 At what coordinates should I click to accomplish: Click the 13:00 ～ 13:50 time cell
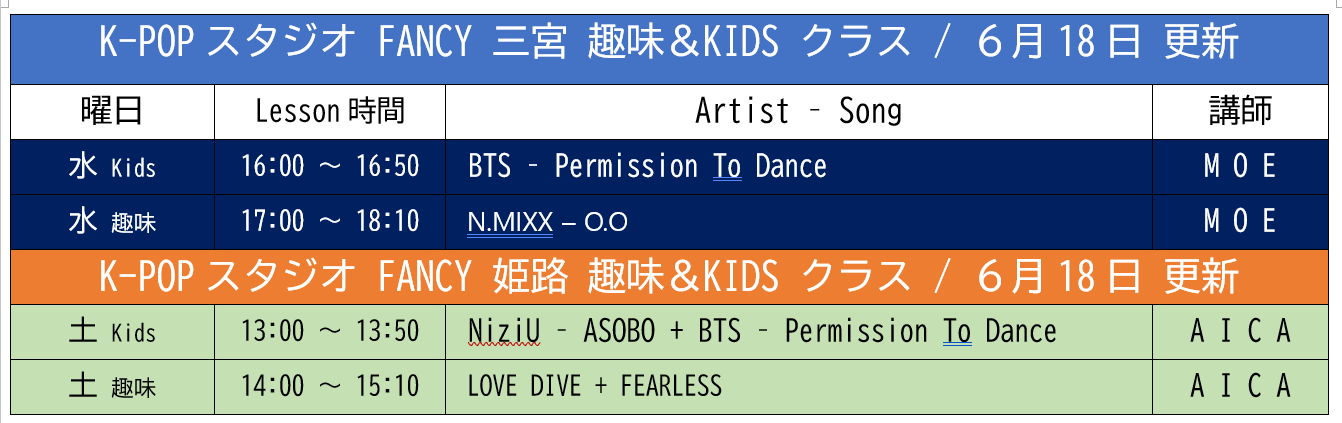point(330,332)
